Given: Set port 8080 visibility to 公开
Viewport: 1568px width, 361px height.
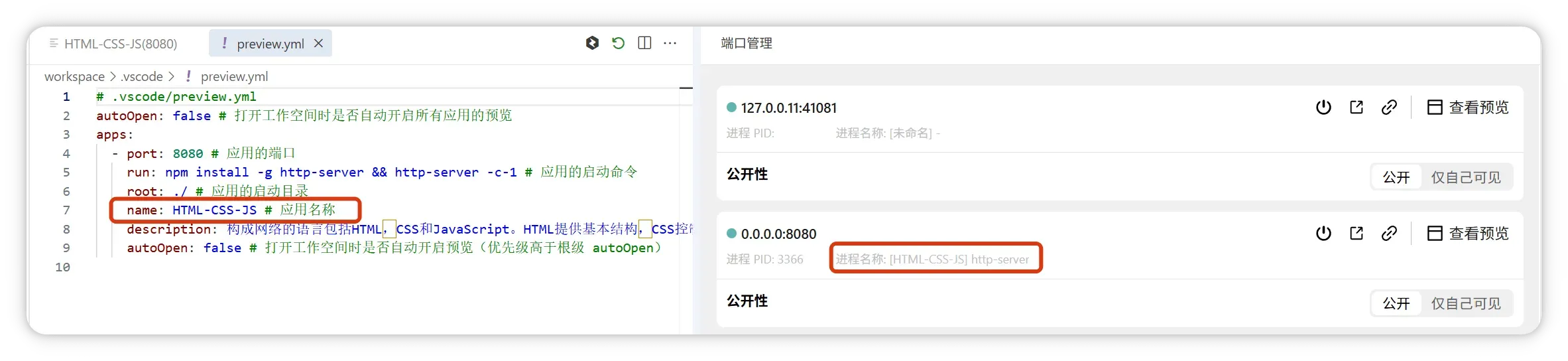Looking at the screenshot, I should click(x=1396, y=303).
